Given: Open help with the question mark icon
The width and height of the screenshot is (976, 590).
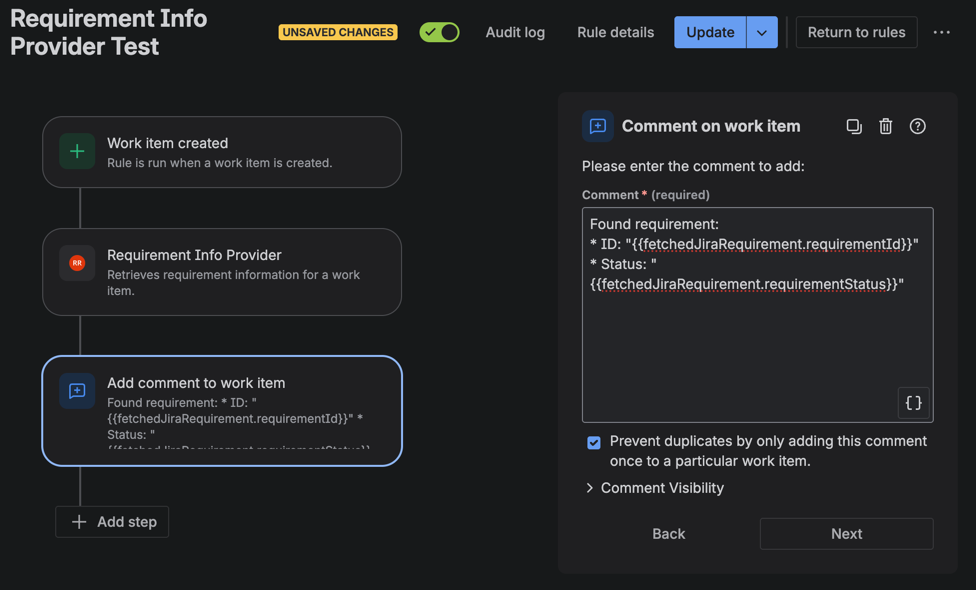Looking at the screenshot, I should coord(917,126).
